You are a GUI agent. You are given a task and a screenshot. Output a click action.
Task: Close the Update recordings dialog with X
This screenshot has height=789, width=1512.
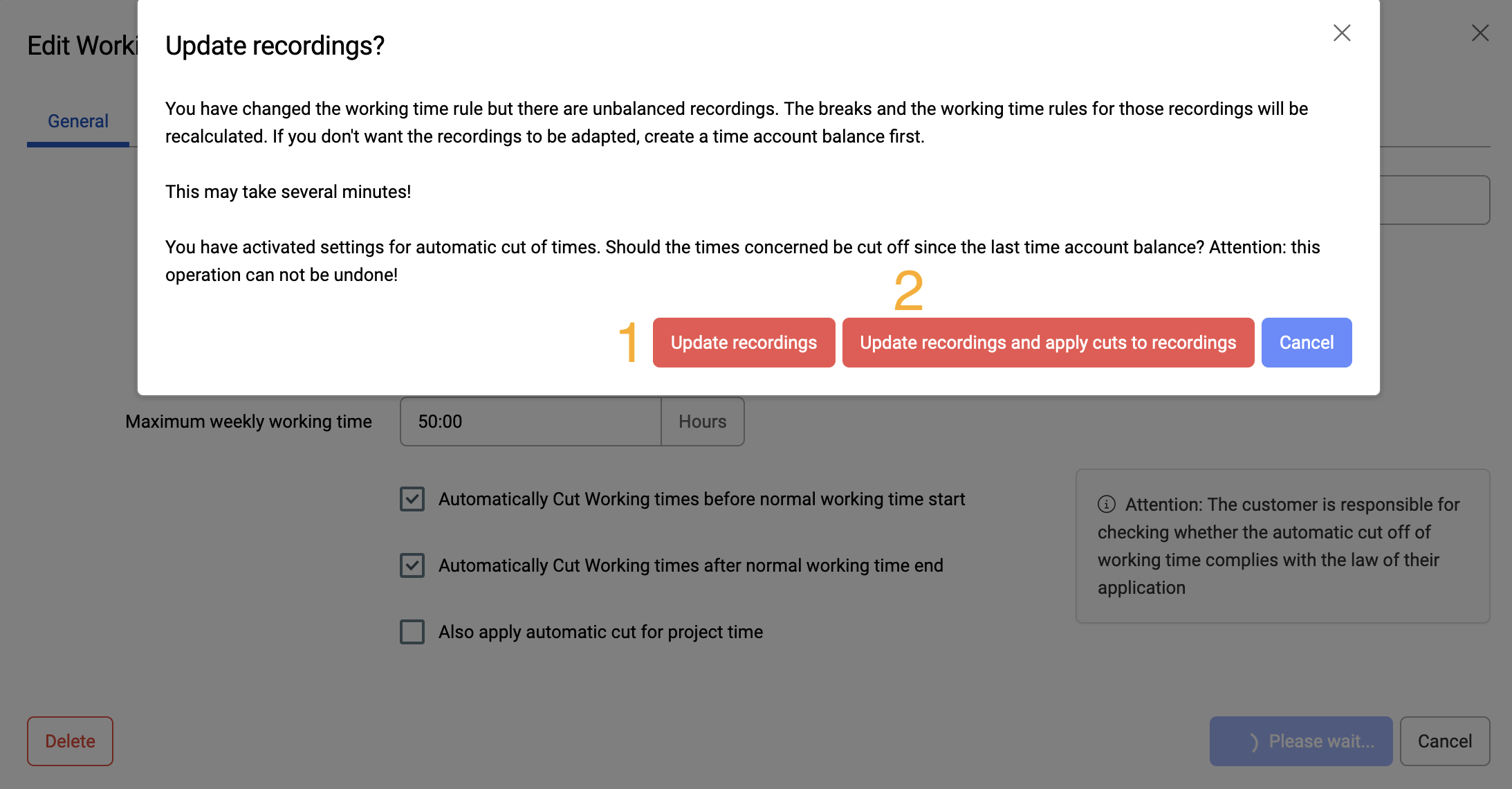(x=1342, y=33)
